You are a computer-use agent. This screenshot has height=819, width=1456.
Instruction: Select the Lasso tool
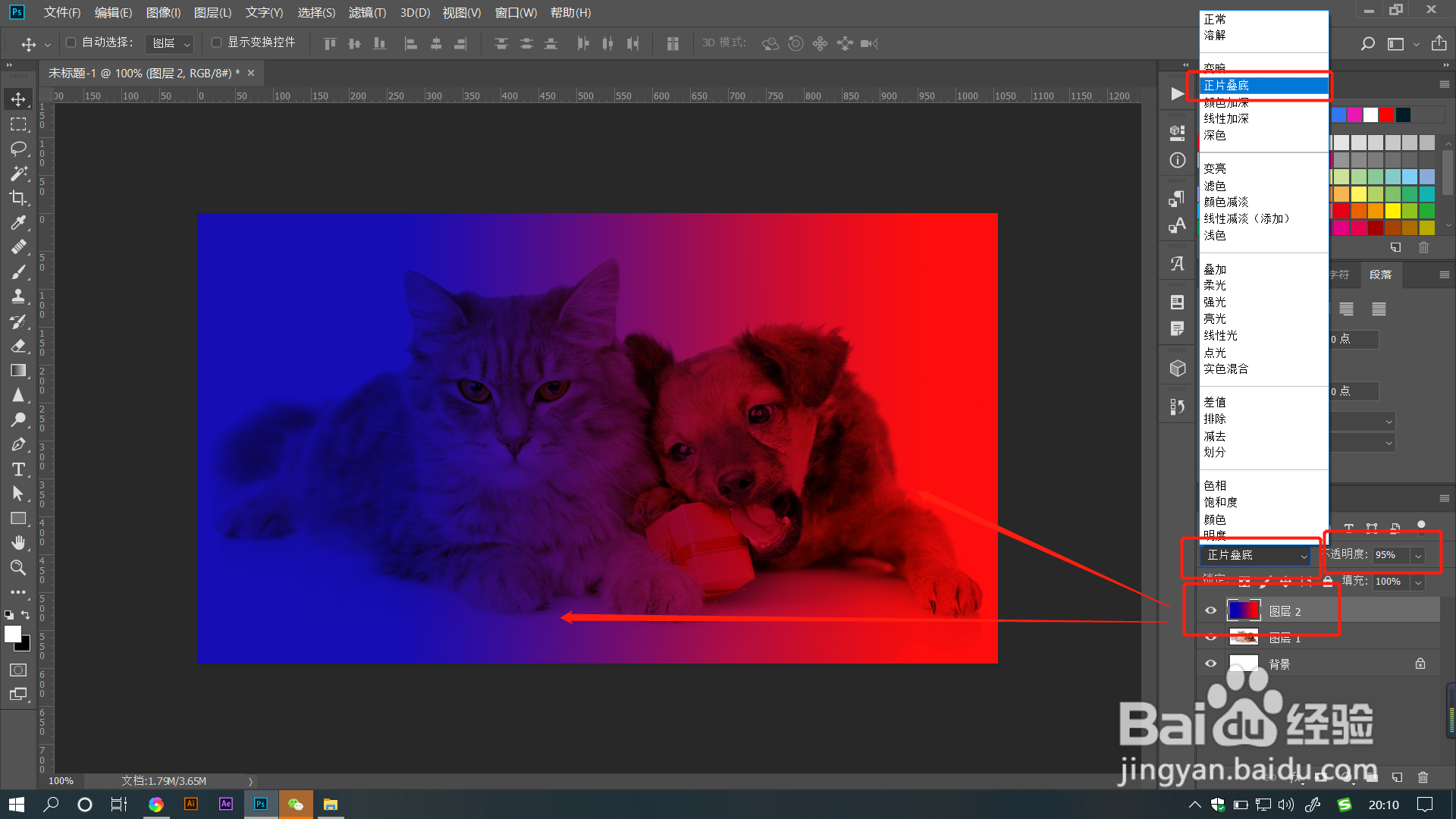tap(18, 149)
